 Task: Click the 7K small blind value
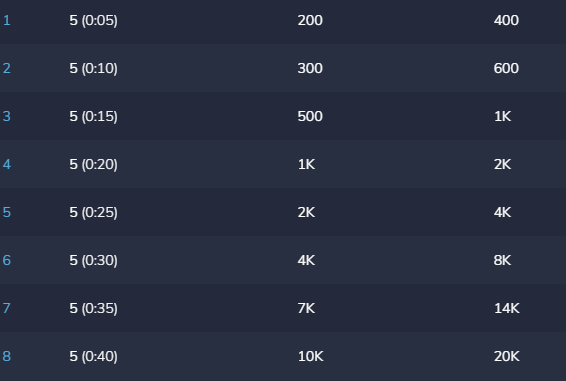pyautogui.click(x=306, y=308)
